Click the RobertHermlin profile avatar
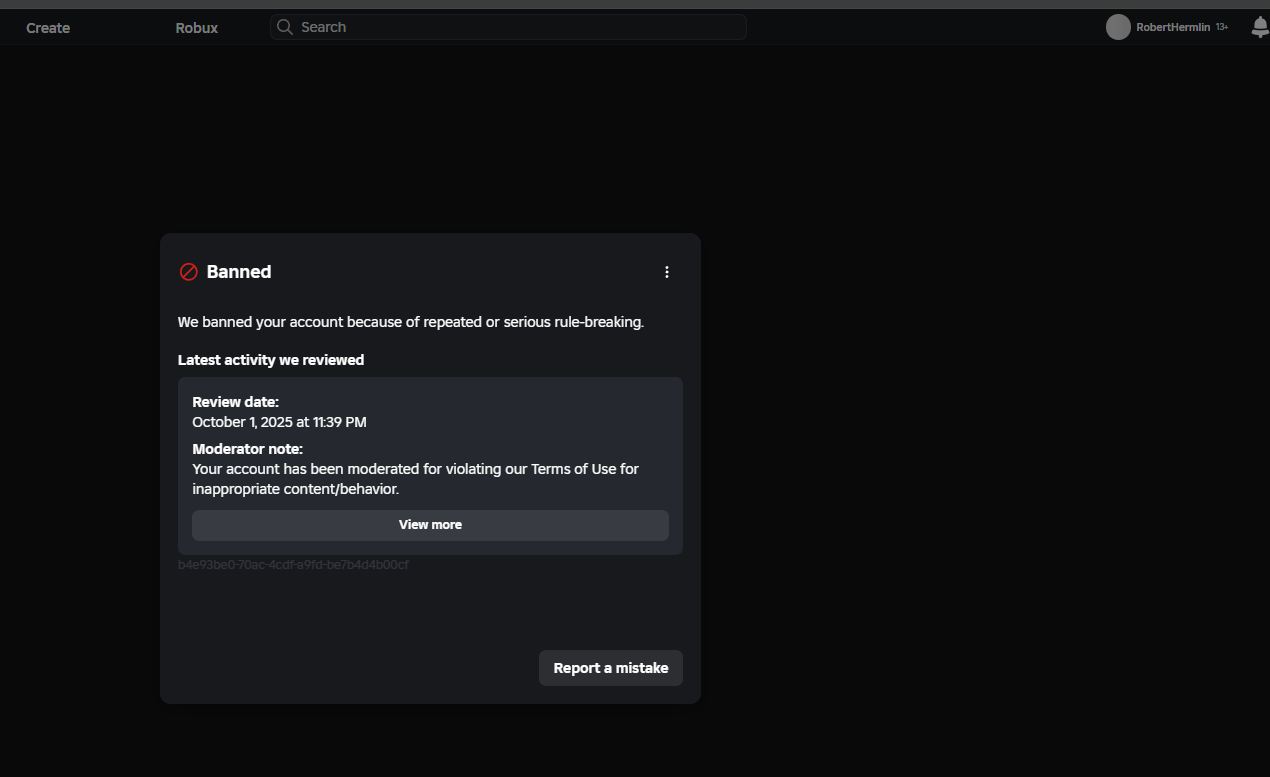The image size is (1270, 777). point(1118,27)
